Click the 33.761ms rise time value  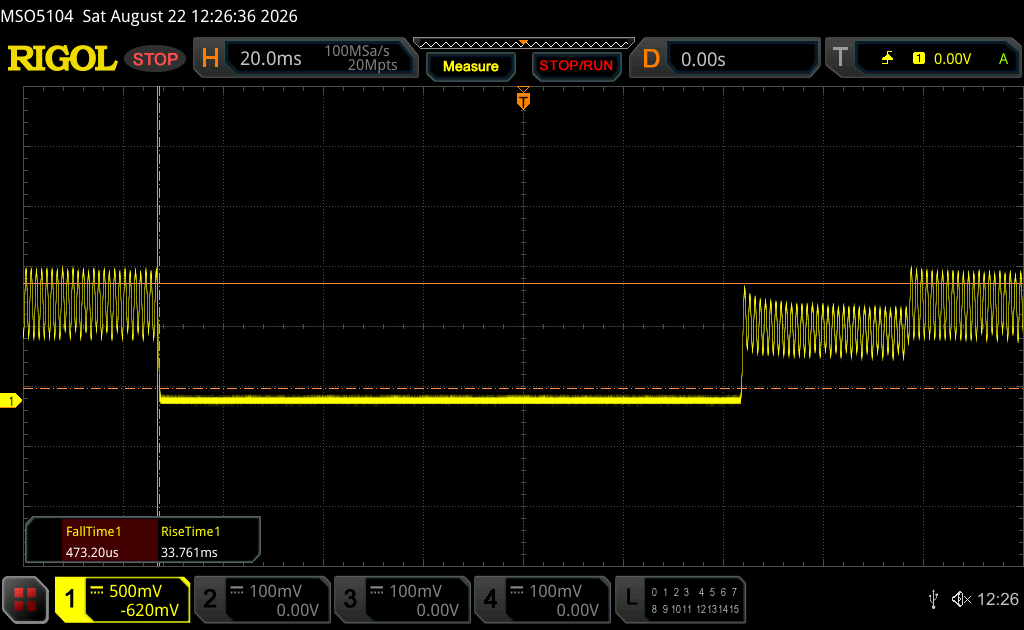click(189, 552)
